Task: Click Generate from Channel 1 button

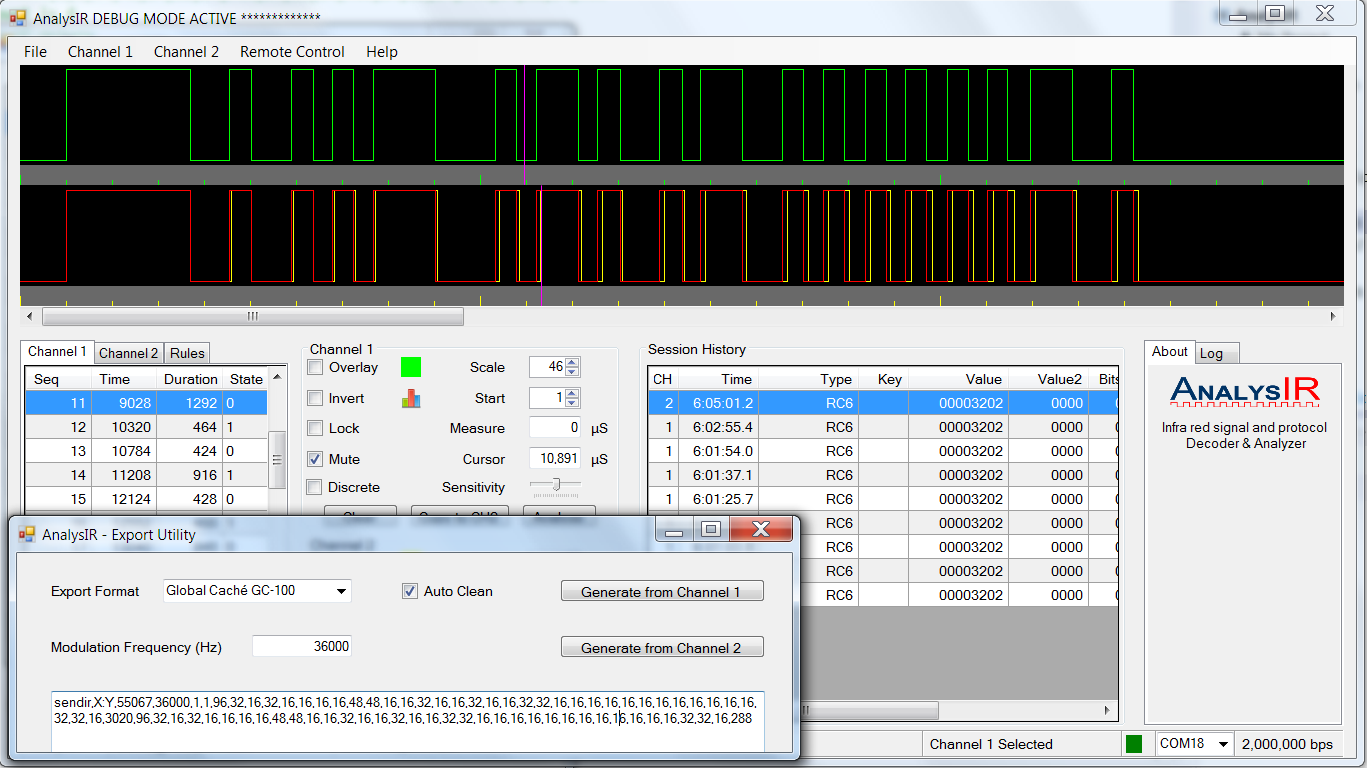Action: click(661, 592)
